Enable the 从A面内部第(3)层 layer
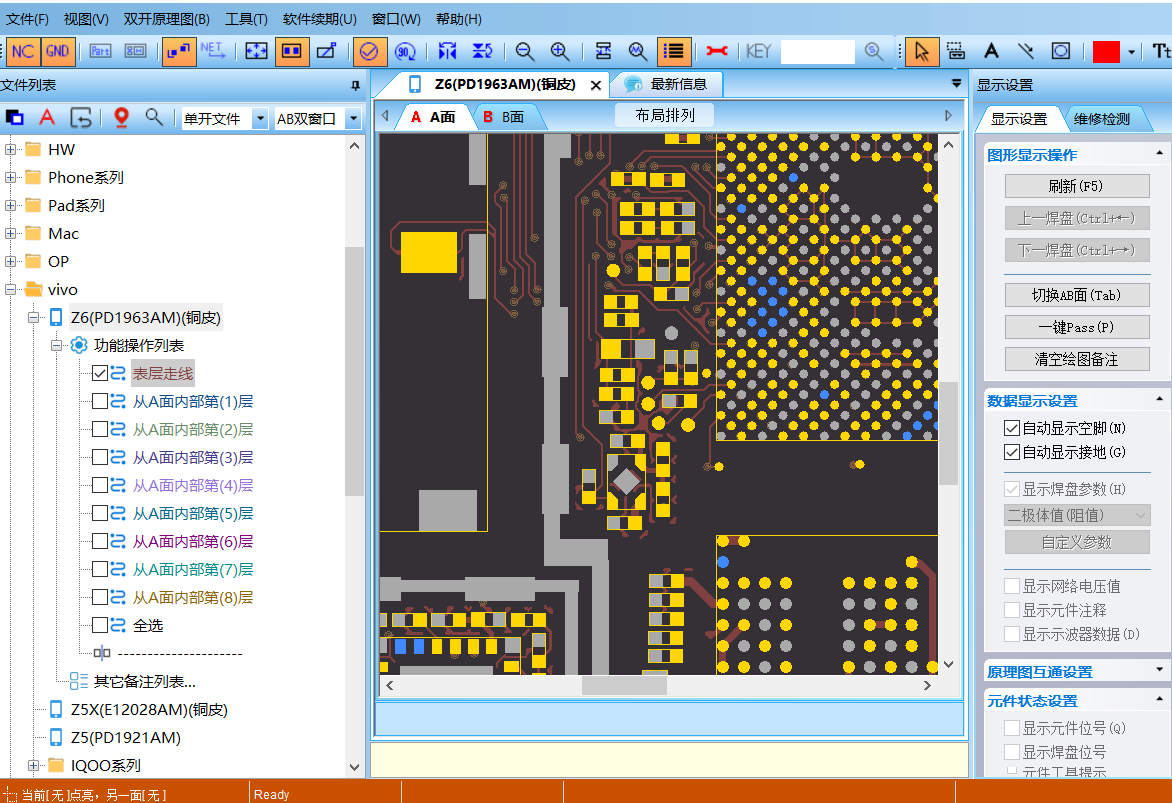Image resolution: width=1172 pixels, height=803 pixels. (x=98, y=457)
